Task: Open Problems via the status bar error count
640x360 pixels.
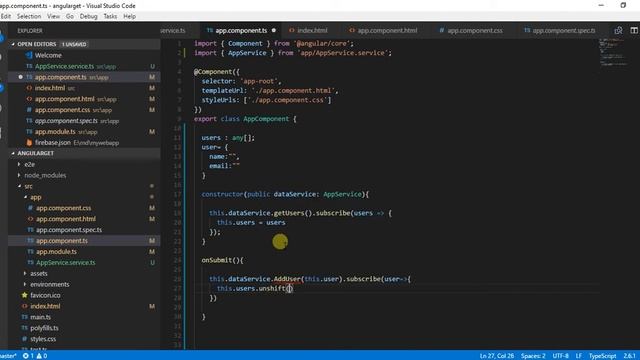Action: point(35,356)
